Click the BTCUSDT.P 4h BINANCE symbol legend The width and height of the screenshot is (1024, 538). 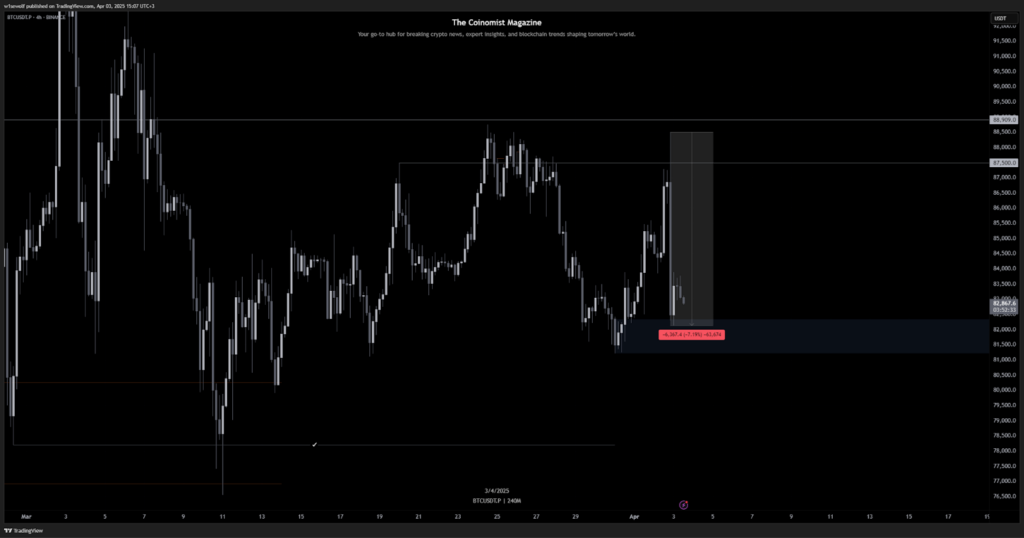36,17
